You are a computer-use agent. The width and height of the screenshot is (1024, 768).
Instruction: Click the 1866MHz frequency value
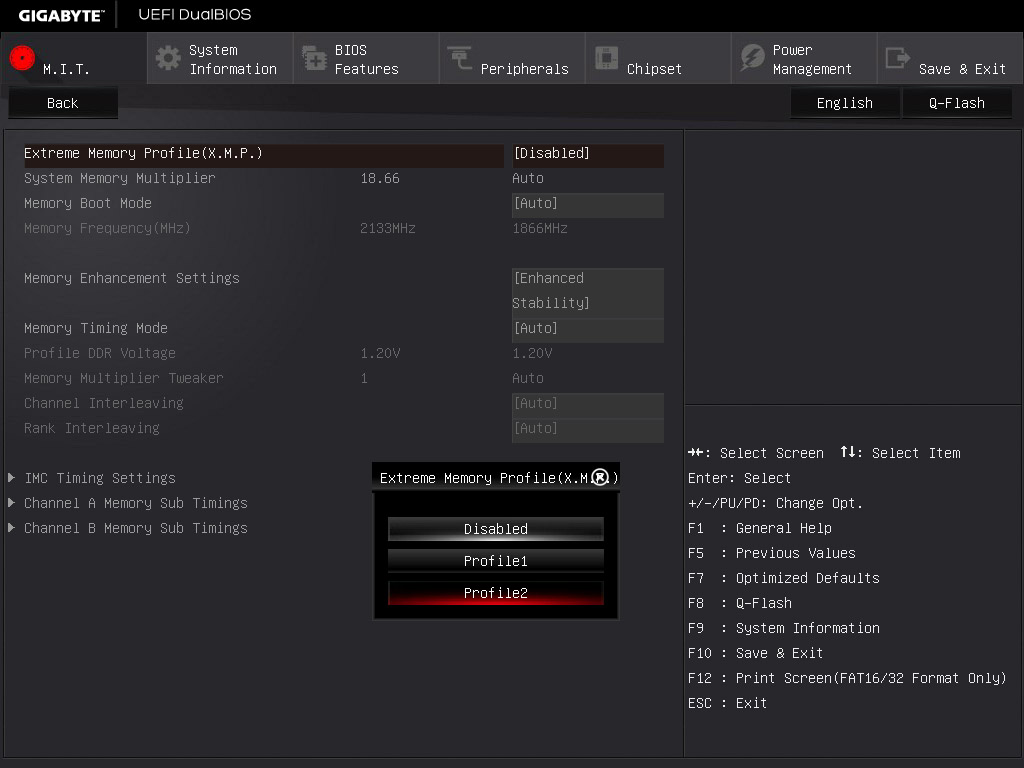540,229
